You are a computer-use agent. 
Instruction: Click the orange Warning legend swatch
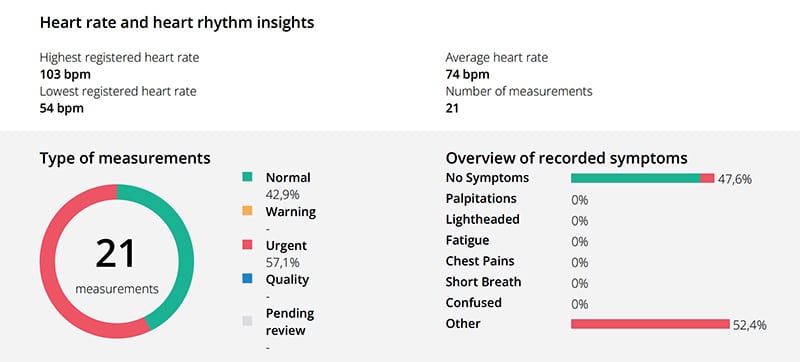coord(247,211)
